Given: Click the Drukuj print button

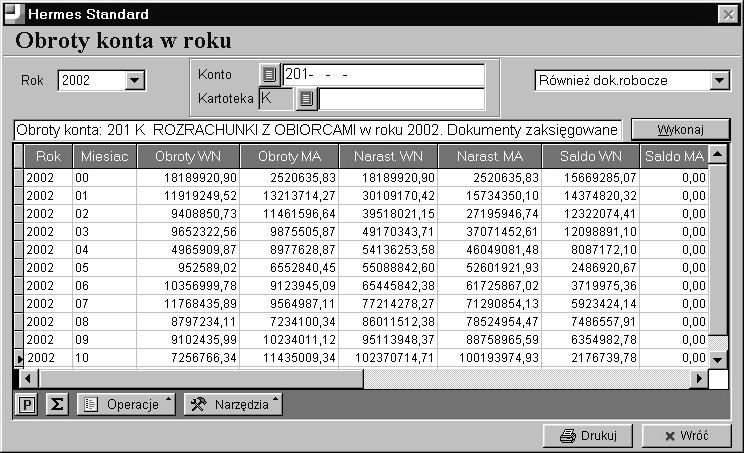Looking at the screenshot, I should pyautogui.click(x=588, y=435).
